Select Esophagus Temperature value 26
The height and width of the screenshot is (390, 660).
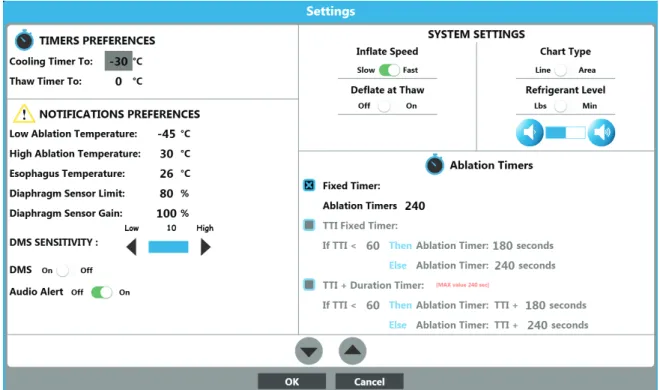pyautogui.click(x=166, y=173)
